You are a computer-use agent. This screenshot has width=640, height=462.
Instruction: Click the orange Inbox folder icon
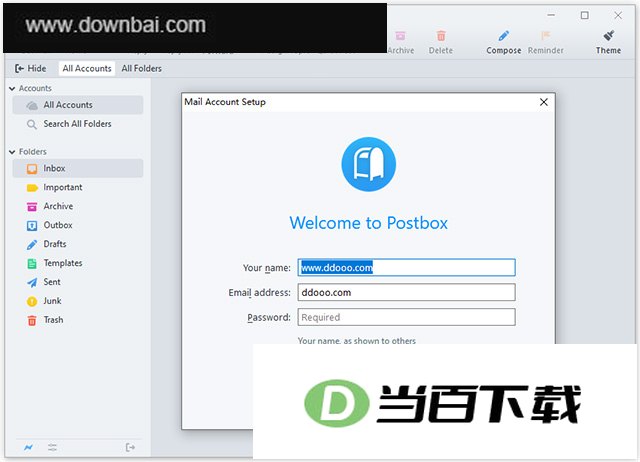pyautogui.click(x=32, y=169)
